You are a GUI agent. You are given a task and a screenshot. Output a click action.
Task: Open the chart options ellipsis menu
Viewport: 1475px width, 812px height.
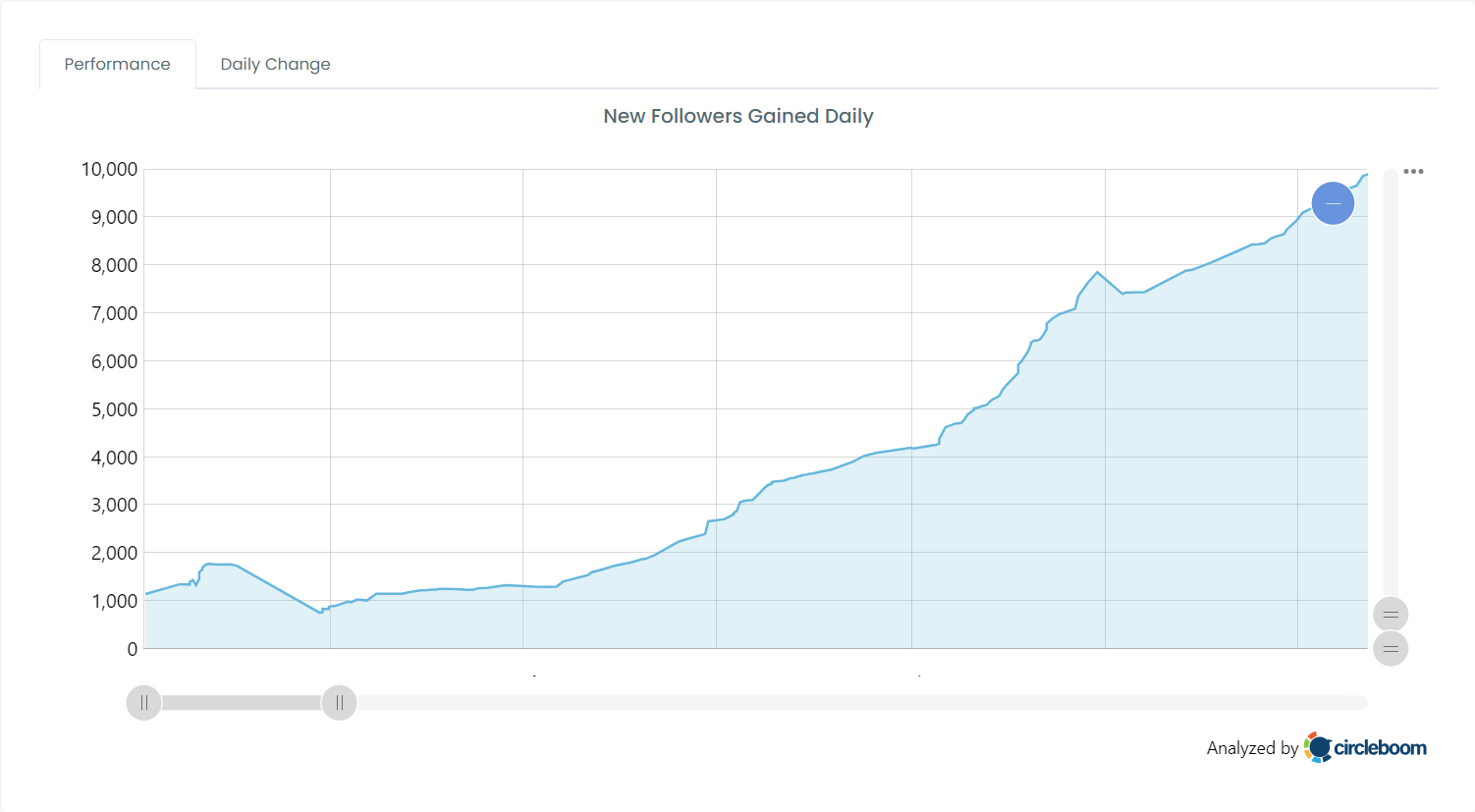1414,171
